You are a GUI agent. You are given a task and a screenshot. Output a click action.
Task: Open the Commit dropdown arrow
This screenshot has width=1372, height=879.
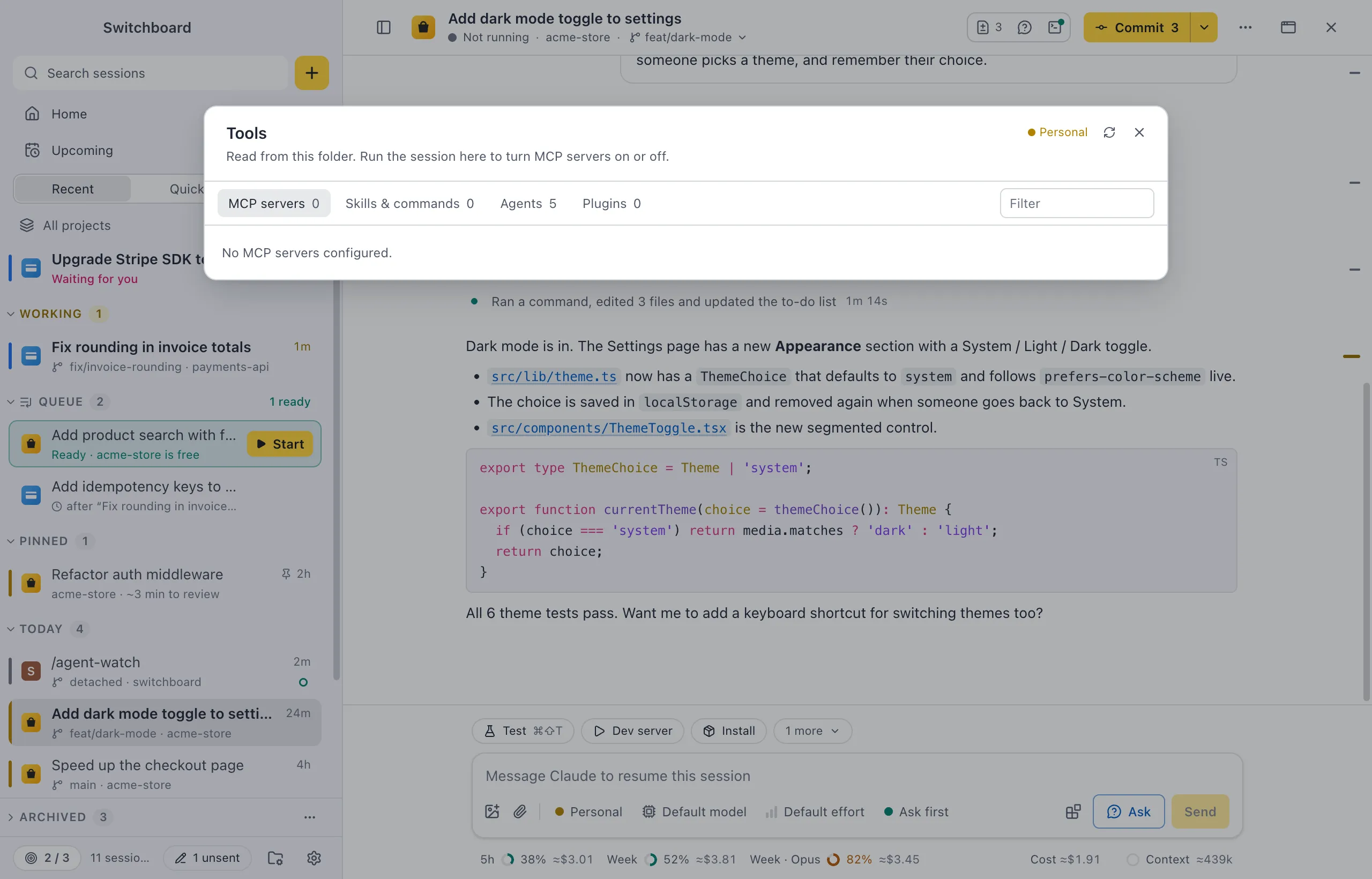tap(1204, 27)
